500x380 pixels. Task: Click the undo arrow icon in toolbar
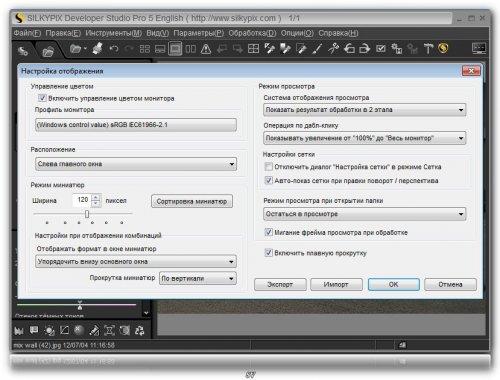(114, 49)
